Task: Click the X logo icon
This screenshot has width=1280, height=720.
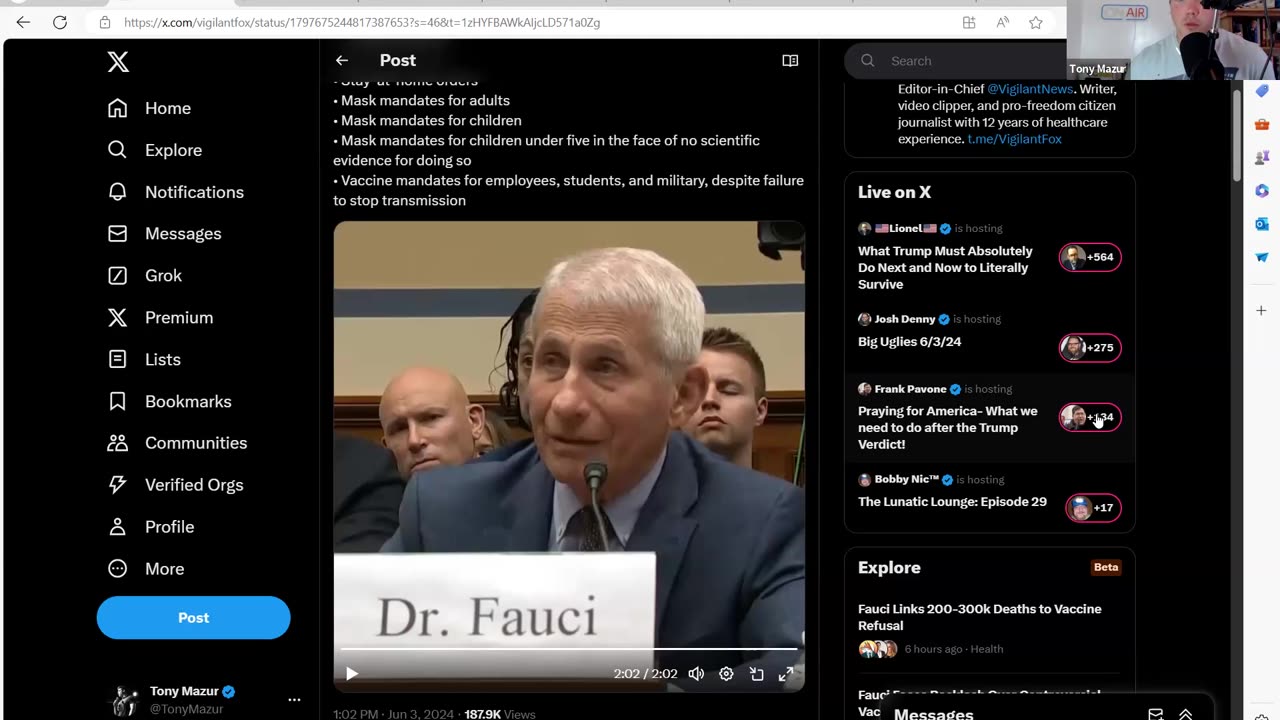Action: point(118,62)
